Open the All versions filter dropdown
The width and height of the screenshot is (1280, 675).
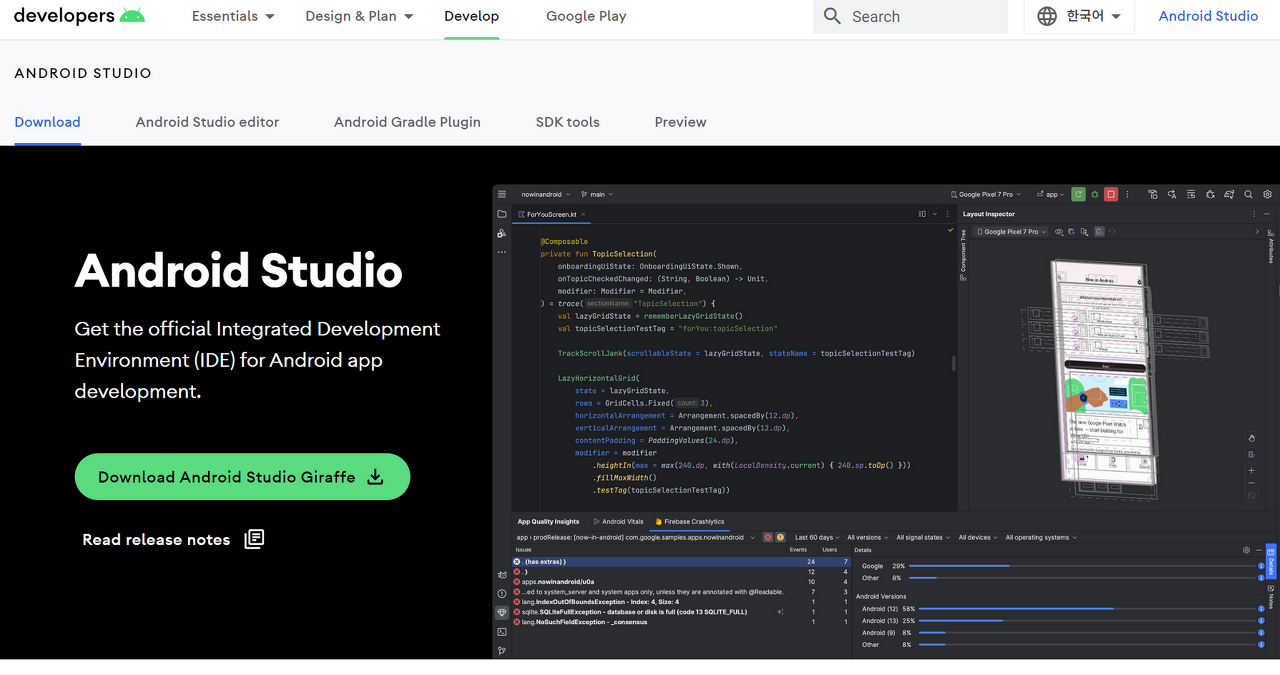pos(867,537)
